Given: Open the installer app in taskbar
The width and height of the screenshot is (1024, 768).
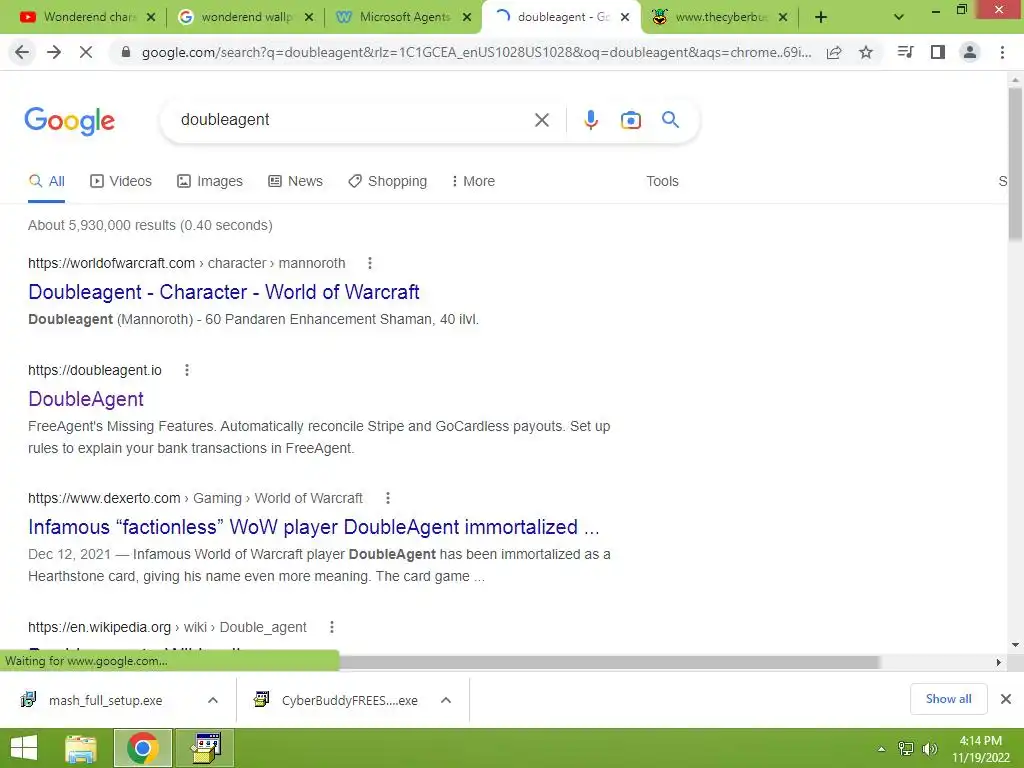Looking at the screenshot, I should point(205,748).
